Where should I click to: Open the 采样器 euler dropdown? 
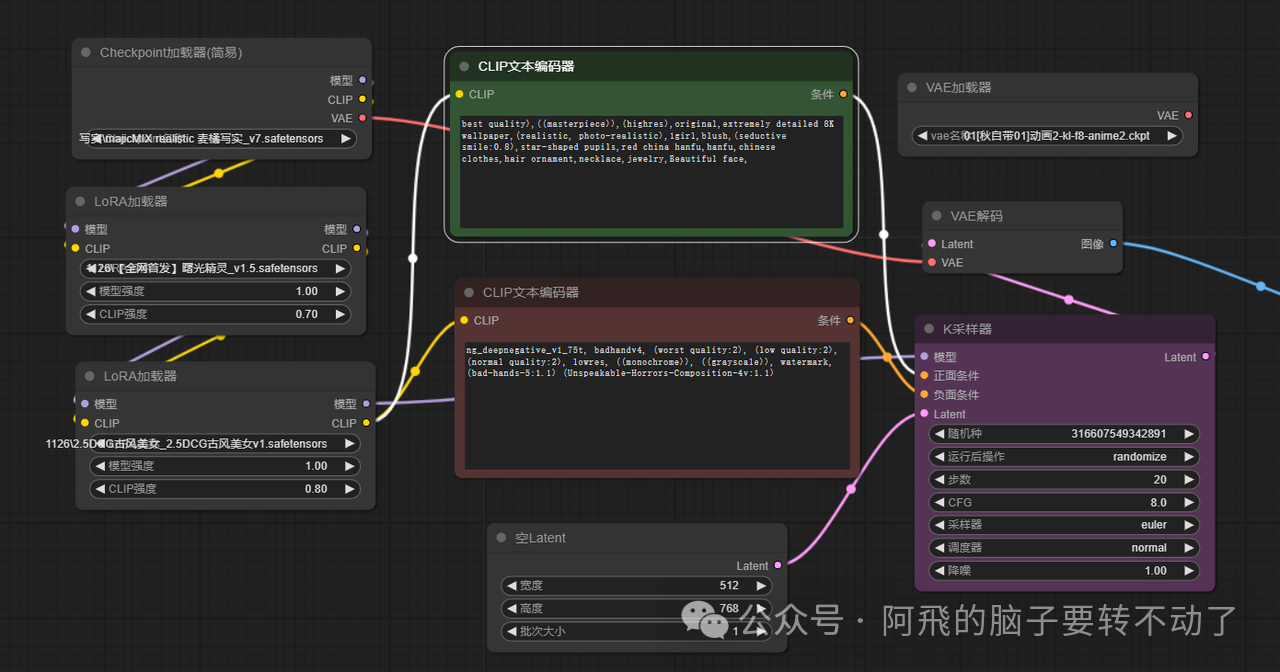click(1064, 525)
